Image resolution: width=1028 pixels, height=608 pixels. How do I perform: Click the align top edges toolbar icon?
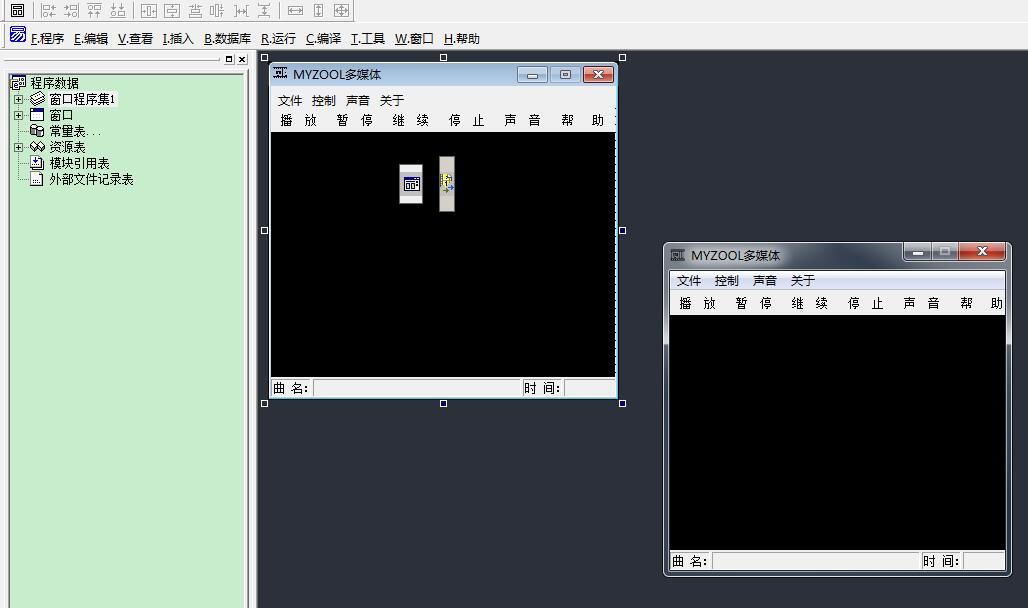(x=94, y=11)
